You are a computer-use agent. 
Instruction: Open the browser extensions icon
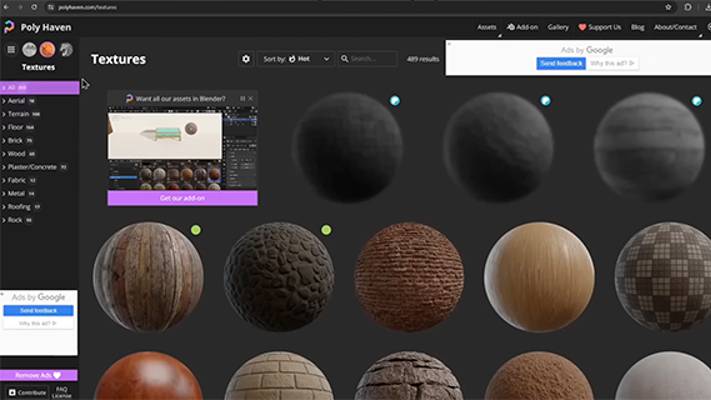[688, 7]
